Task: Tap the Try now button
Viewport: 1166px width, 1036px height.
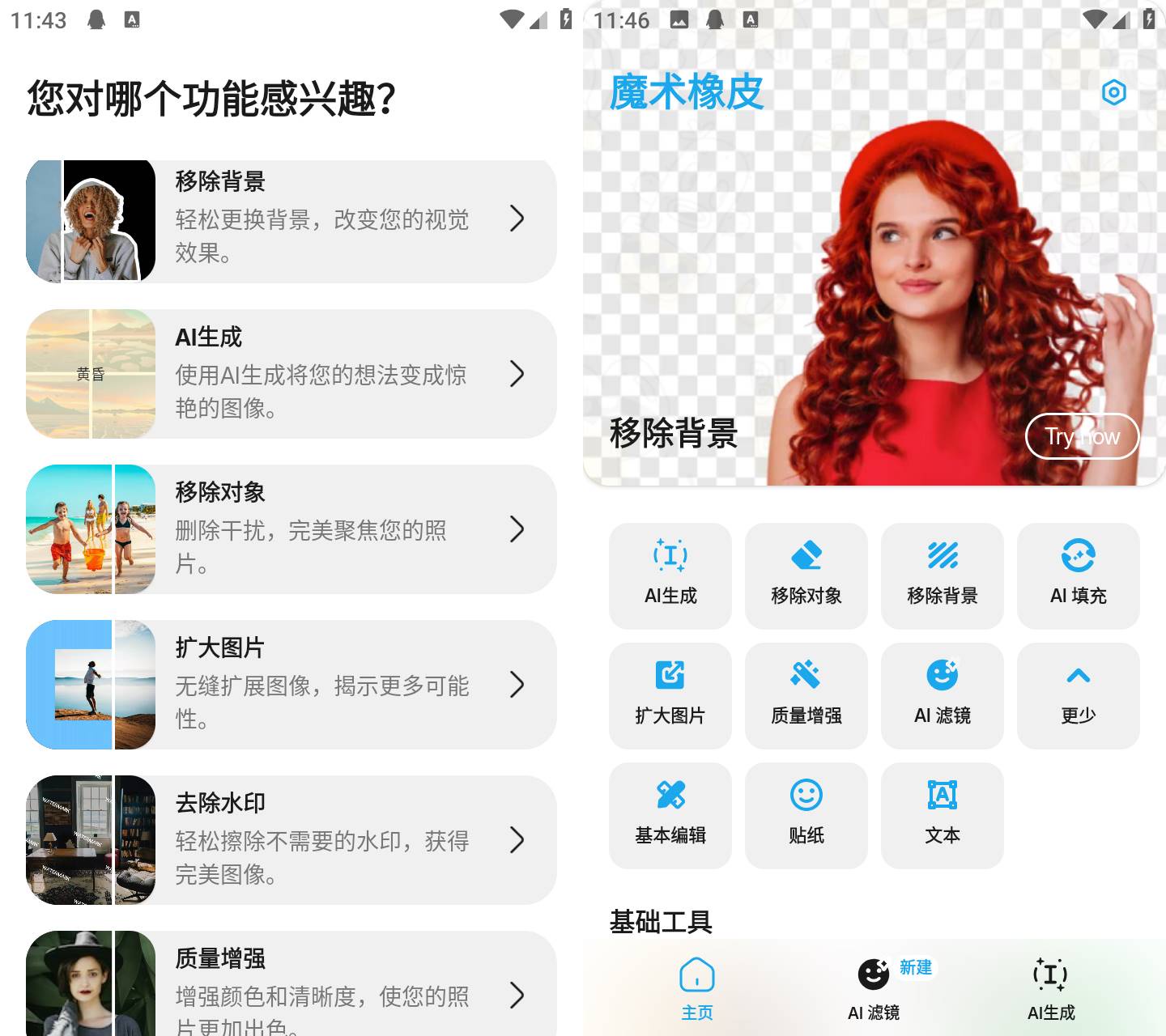Action: click(1082, 436)
